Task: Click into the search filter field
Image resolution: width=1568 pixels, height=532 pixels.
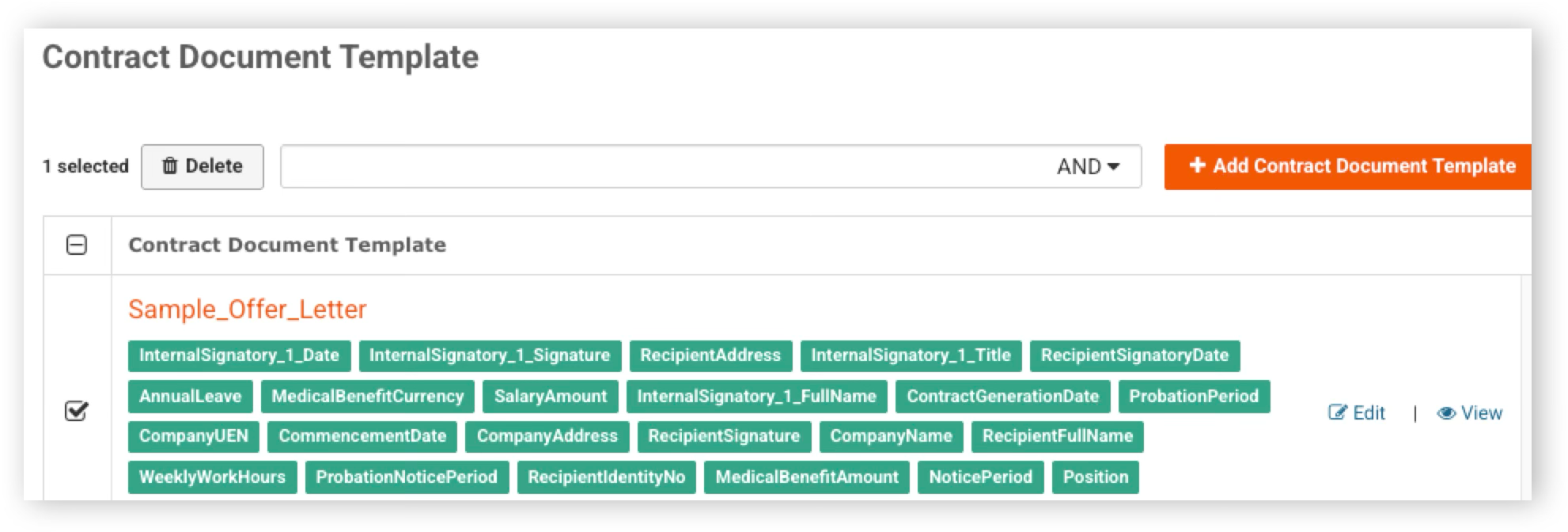Action: coord(665,166)
